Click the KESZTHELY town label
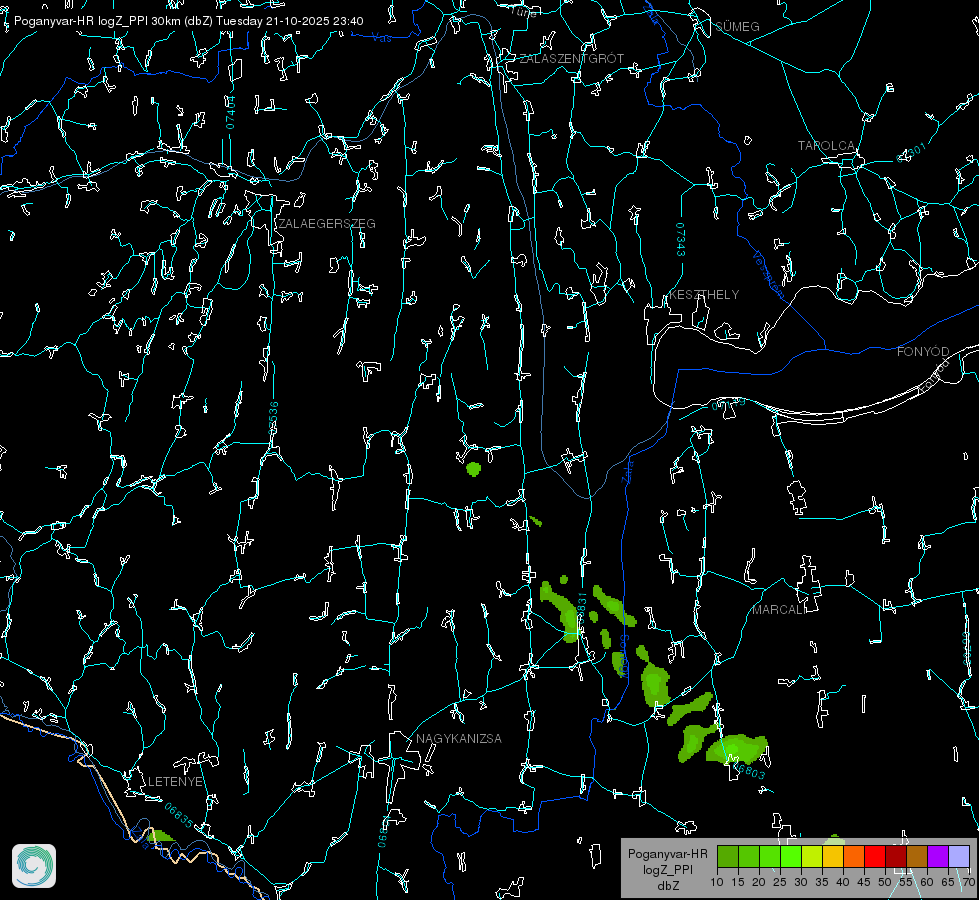This screenshot has height=900, width=979. 704,295
